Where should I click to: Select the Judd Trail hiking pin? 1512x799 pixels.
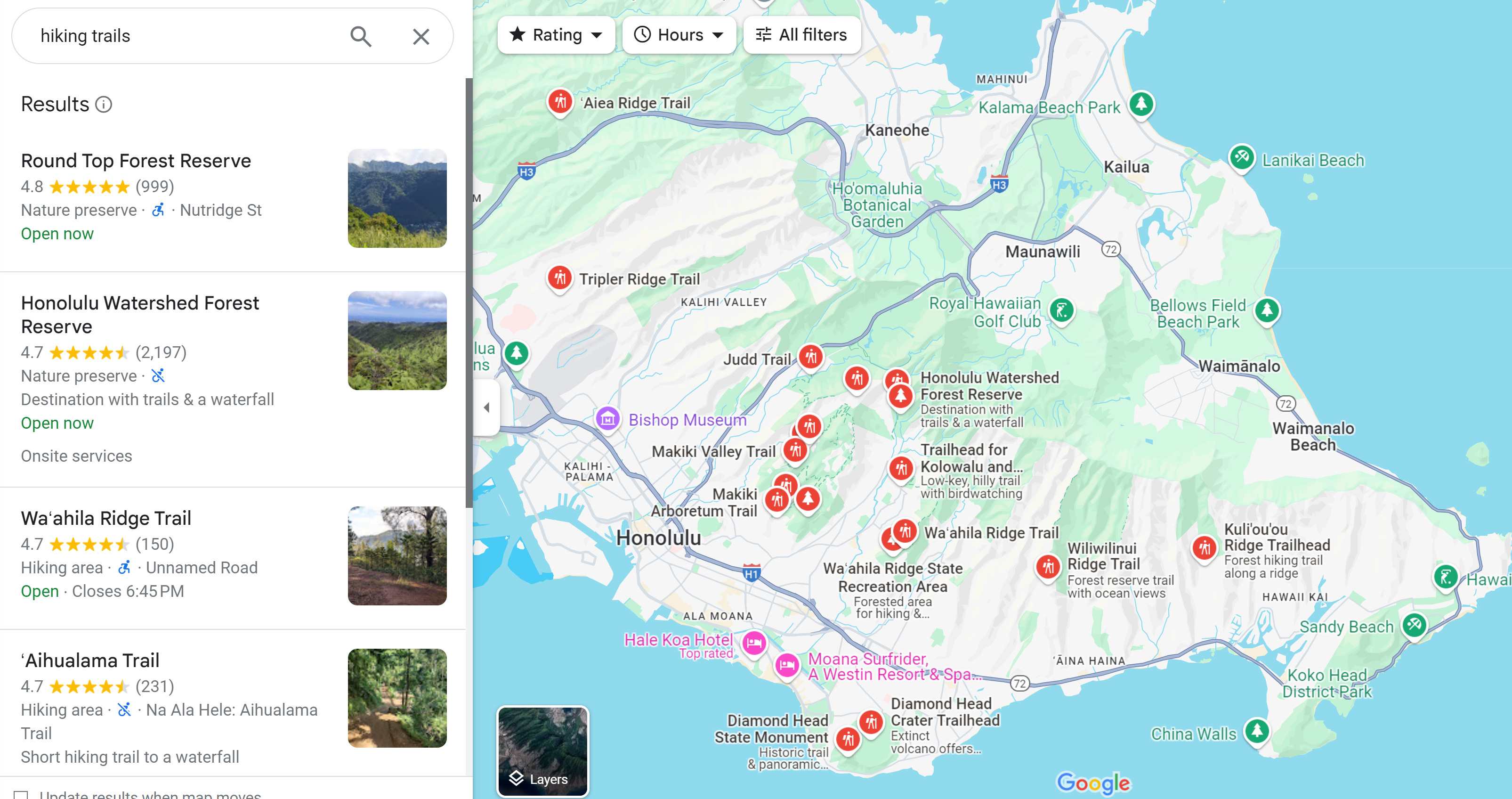pos(810,358)
